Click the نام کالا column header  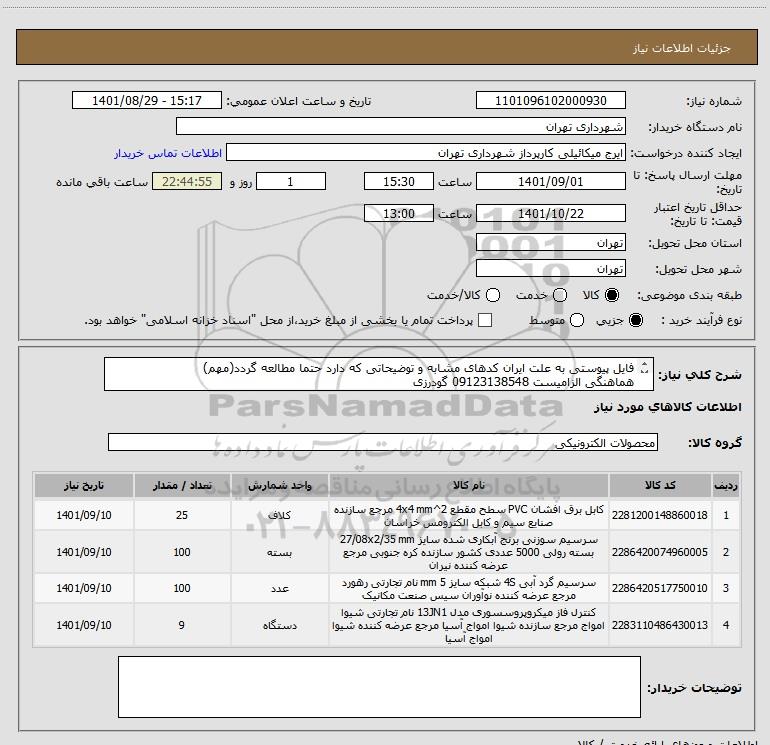[468, 485]
